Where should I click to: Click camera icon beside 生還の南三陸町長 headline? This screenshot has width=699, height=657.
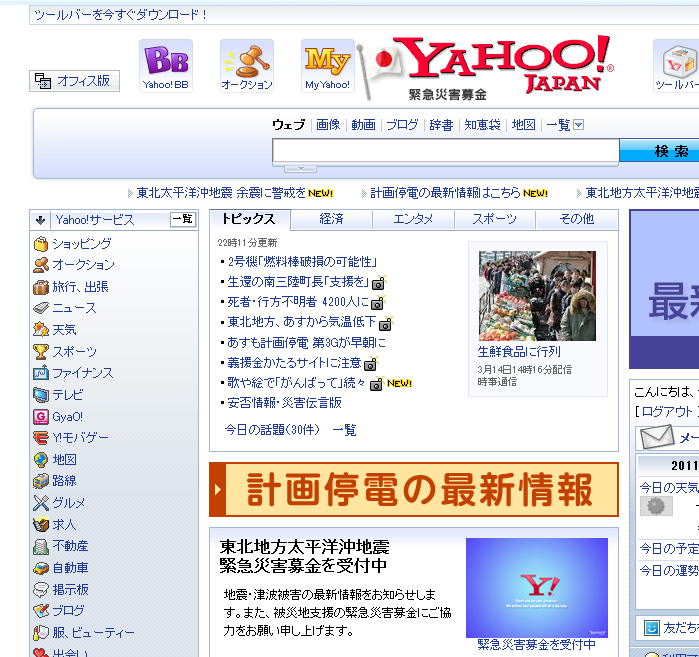(378, 283)
